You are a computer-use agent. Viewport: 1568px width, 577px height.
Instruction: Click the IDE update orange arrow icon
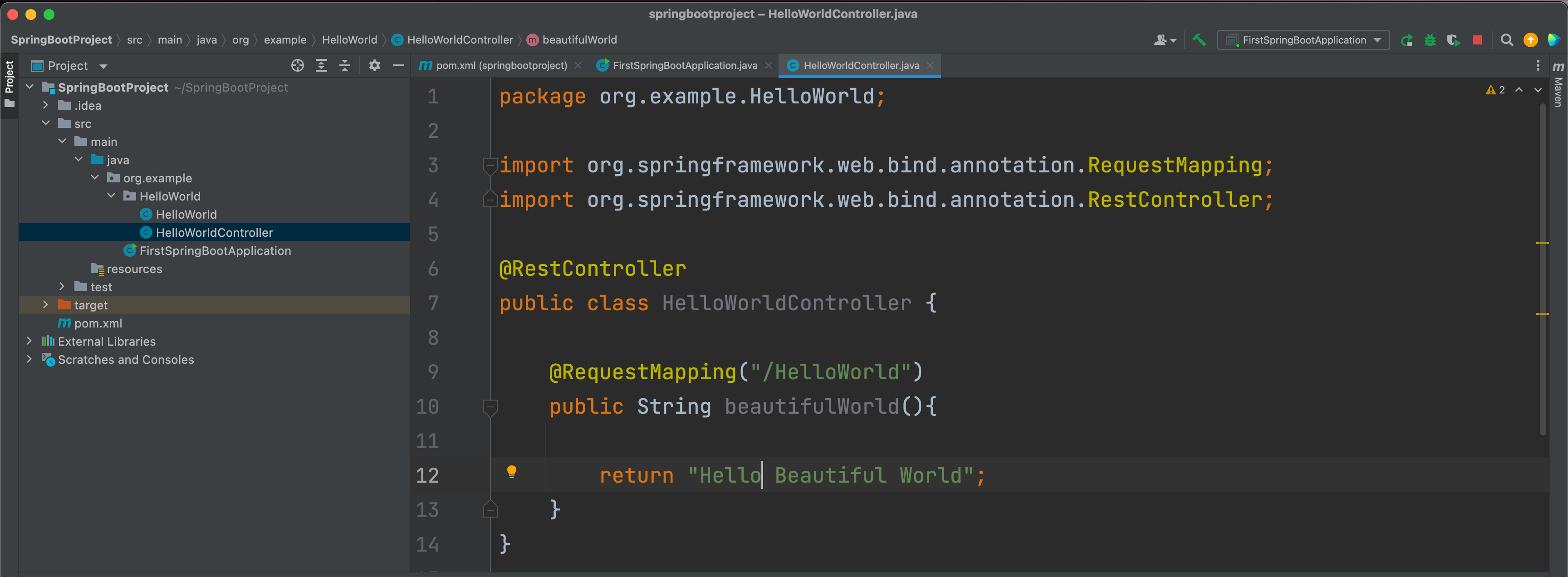point(1530,40)
